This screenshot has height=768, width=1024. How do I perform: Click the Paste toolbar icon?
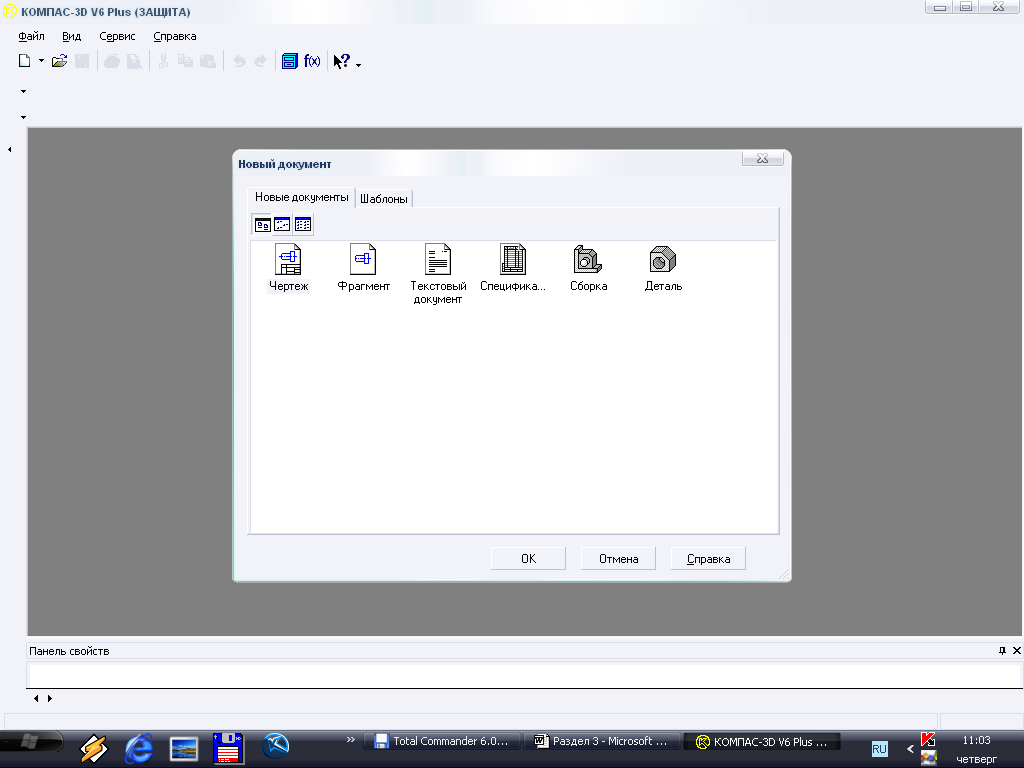tap(208, 61)
